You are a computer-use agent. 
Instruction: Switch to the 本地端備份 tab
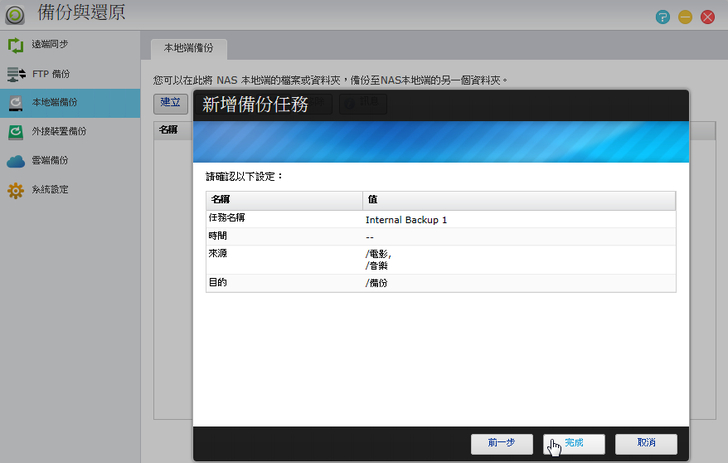point(189,48)
